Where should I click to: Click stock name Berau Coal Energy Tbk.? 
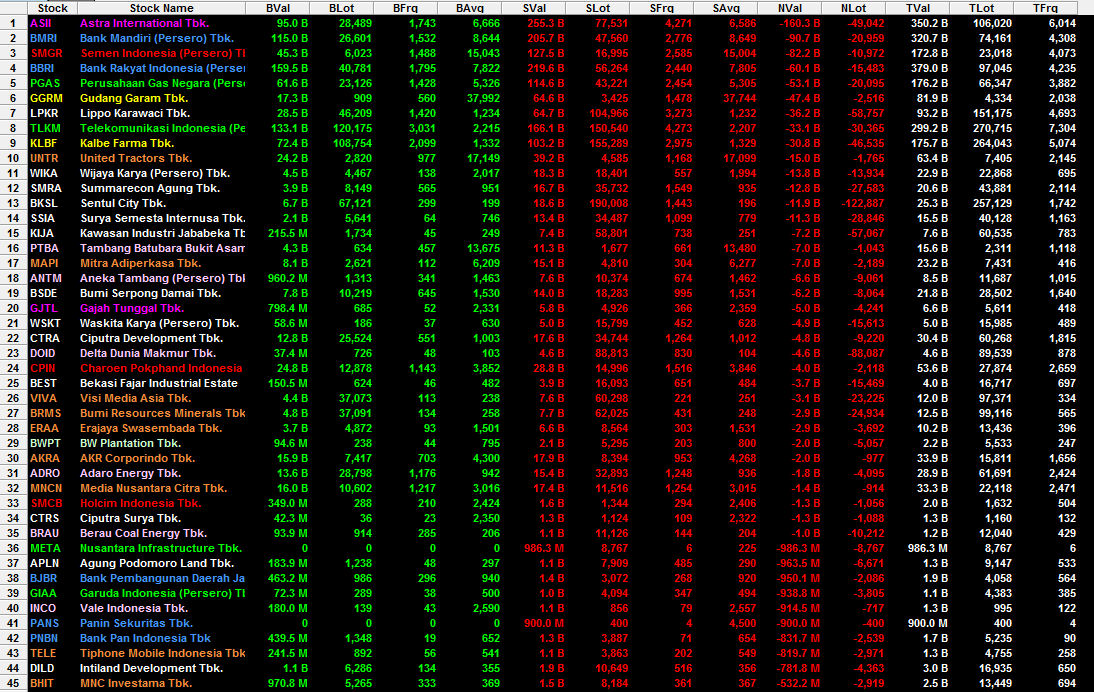point(143,533)
